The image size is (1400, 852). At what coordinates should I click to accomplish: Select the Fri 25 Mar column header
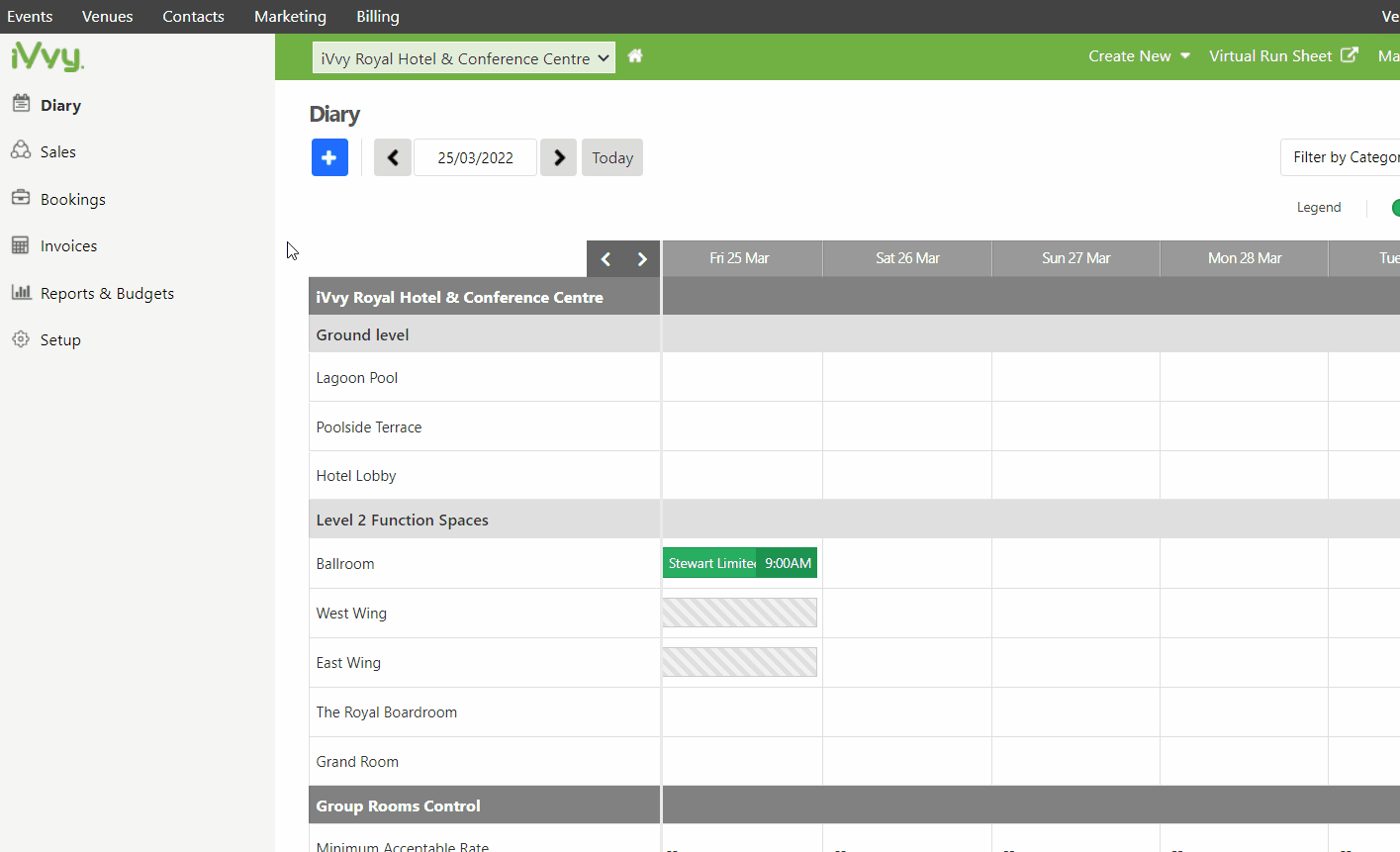point(742,258)
